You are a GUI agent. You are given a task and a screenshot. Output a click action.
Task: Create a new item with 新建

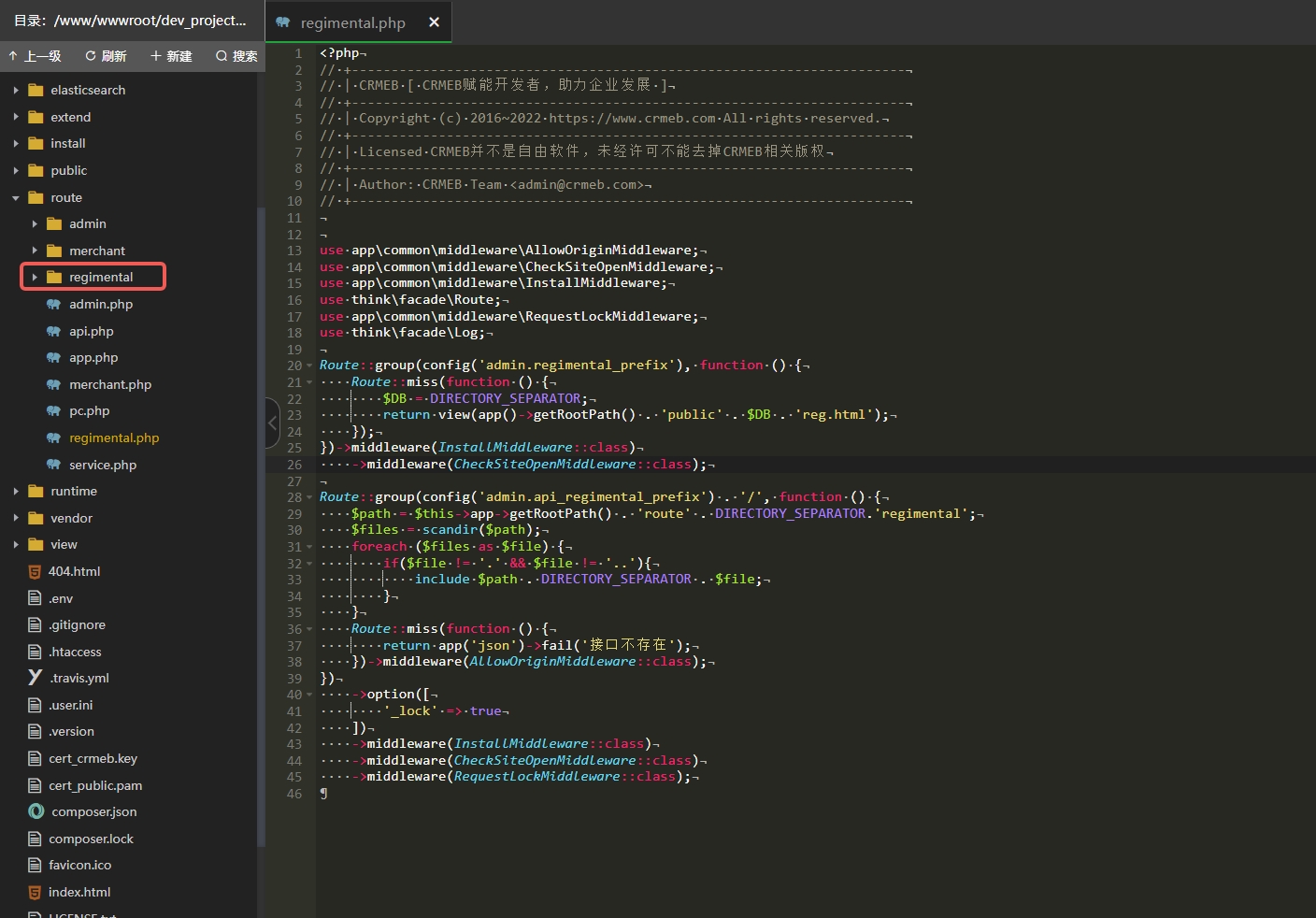point(171,56)
